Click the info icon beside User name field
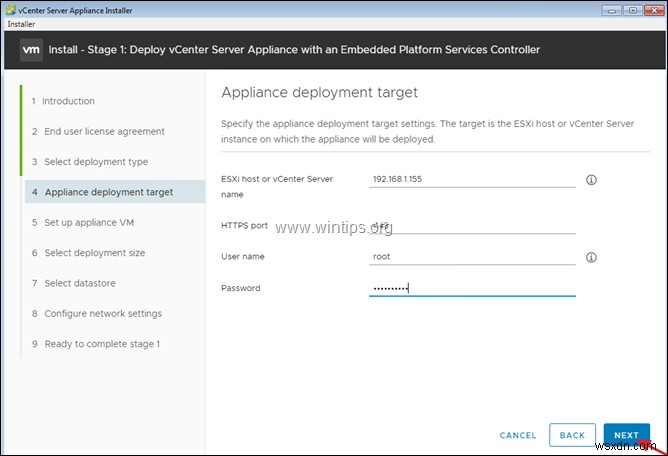 (591, 257)
